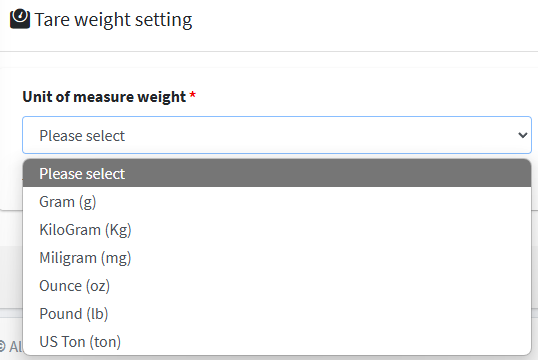Set weight unit to grams
538x360 pixels.
(x=277, y=201)
